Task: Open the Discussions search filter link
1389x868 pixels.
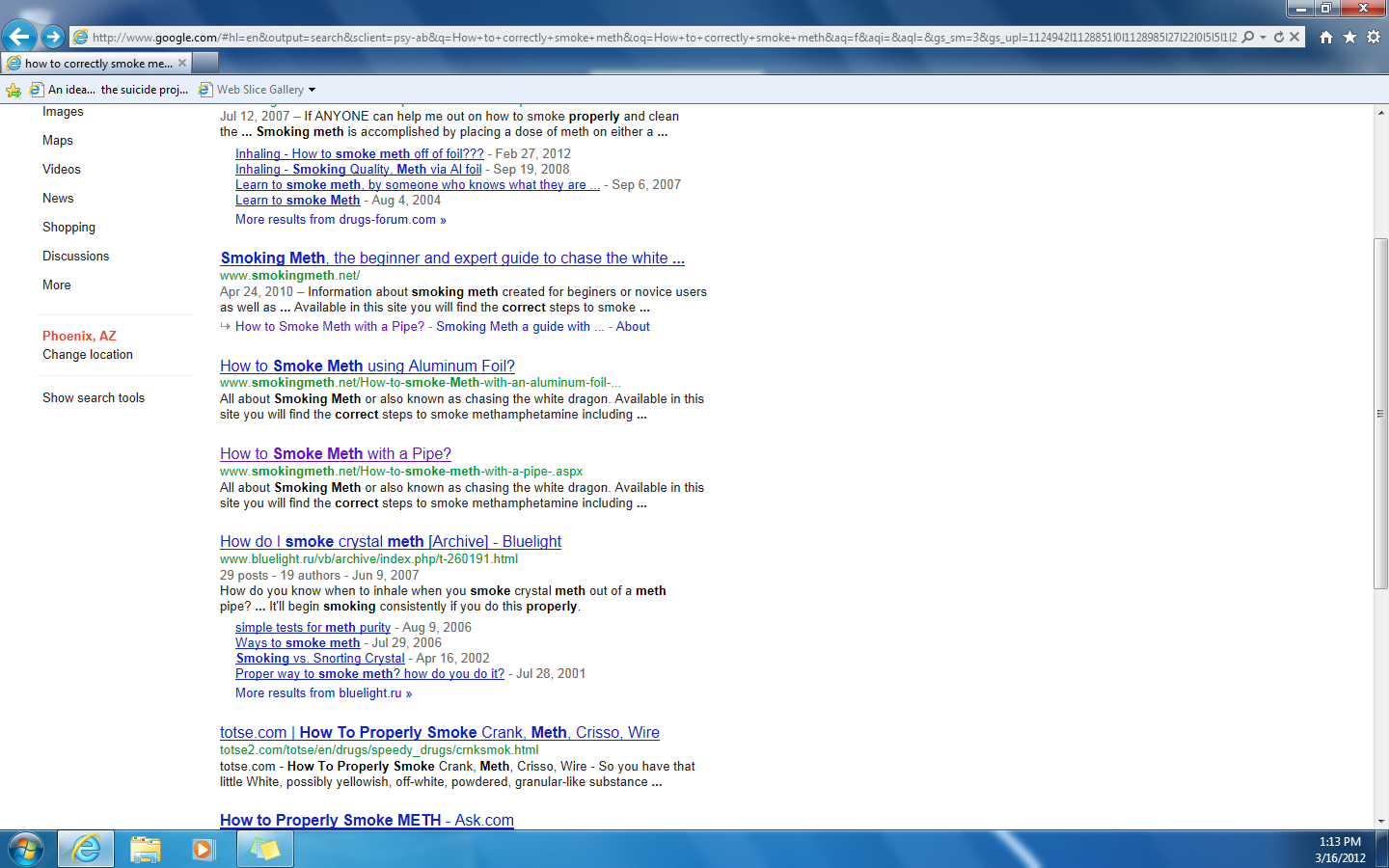Action: 75,257
